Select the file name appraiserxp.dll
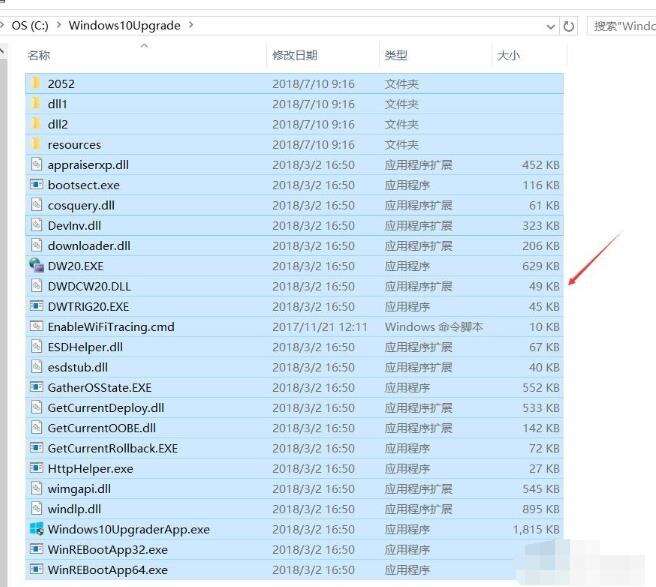The width and height of the screenshot is (656, 587). (88, 165)
